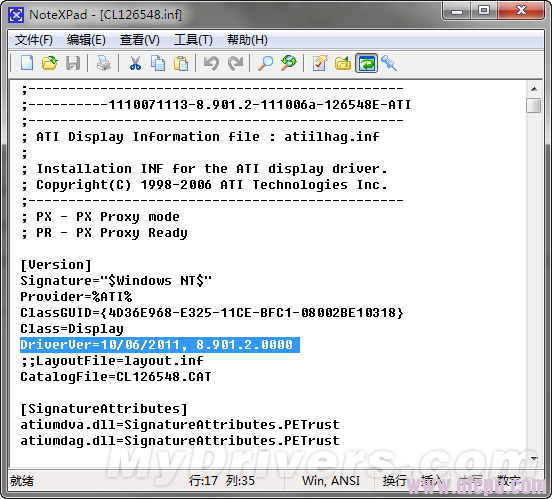Click the PR - PX Proxy Ready line

click(x=104, y=233)
